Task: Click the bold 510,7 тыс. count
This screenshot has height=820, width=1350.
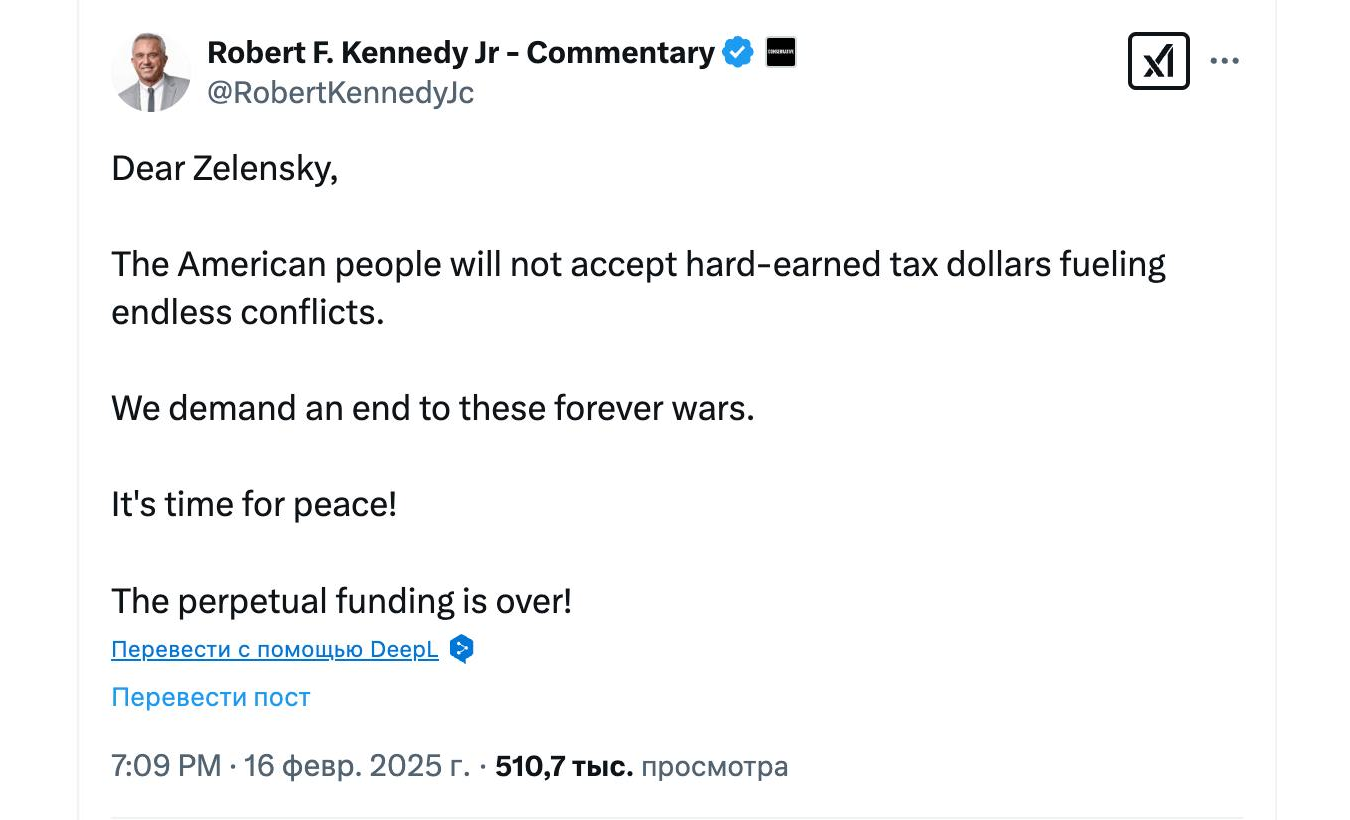Action: click(x=564, y=766)
